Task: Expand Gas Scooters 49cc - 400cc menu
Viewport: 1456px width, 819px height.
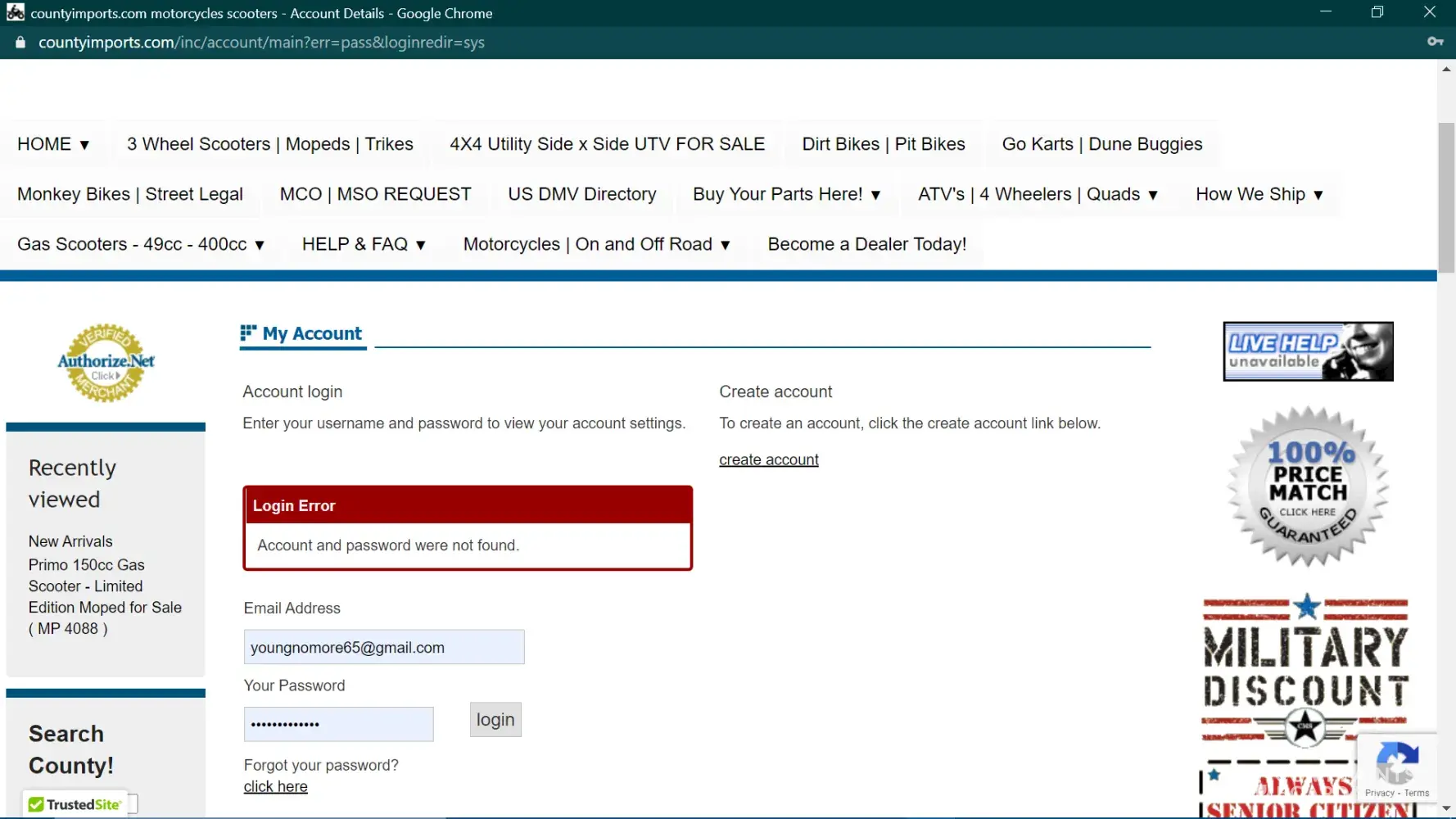Action: (141, 244)
